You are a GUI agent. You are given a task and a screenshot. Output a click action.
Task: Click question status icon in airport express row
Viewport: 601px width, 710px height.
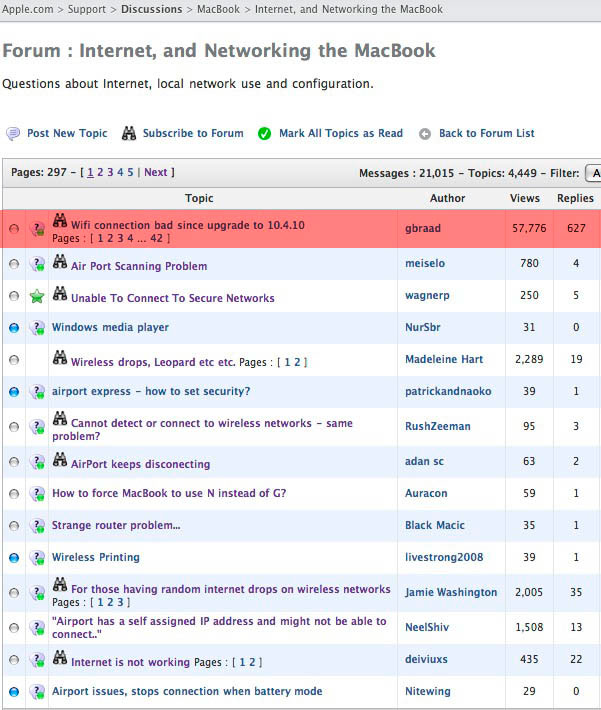point(37,392)
